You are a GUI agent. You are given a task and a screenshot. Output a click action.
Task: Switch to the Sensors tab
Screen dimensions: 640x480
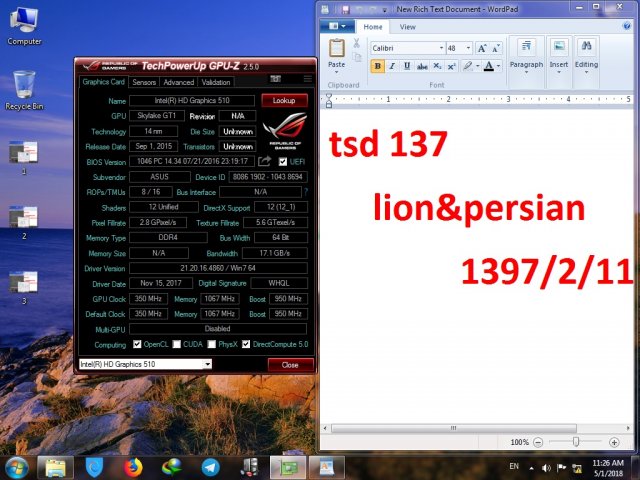144,82
